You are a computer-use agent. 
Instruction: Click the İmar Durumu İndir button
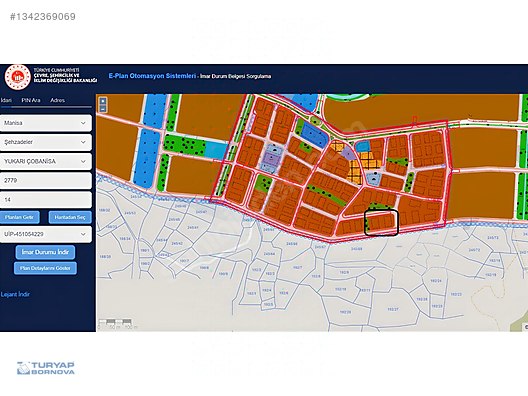pyautogui.click(x=45, y=252)
